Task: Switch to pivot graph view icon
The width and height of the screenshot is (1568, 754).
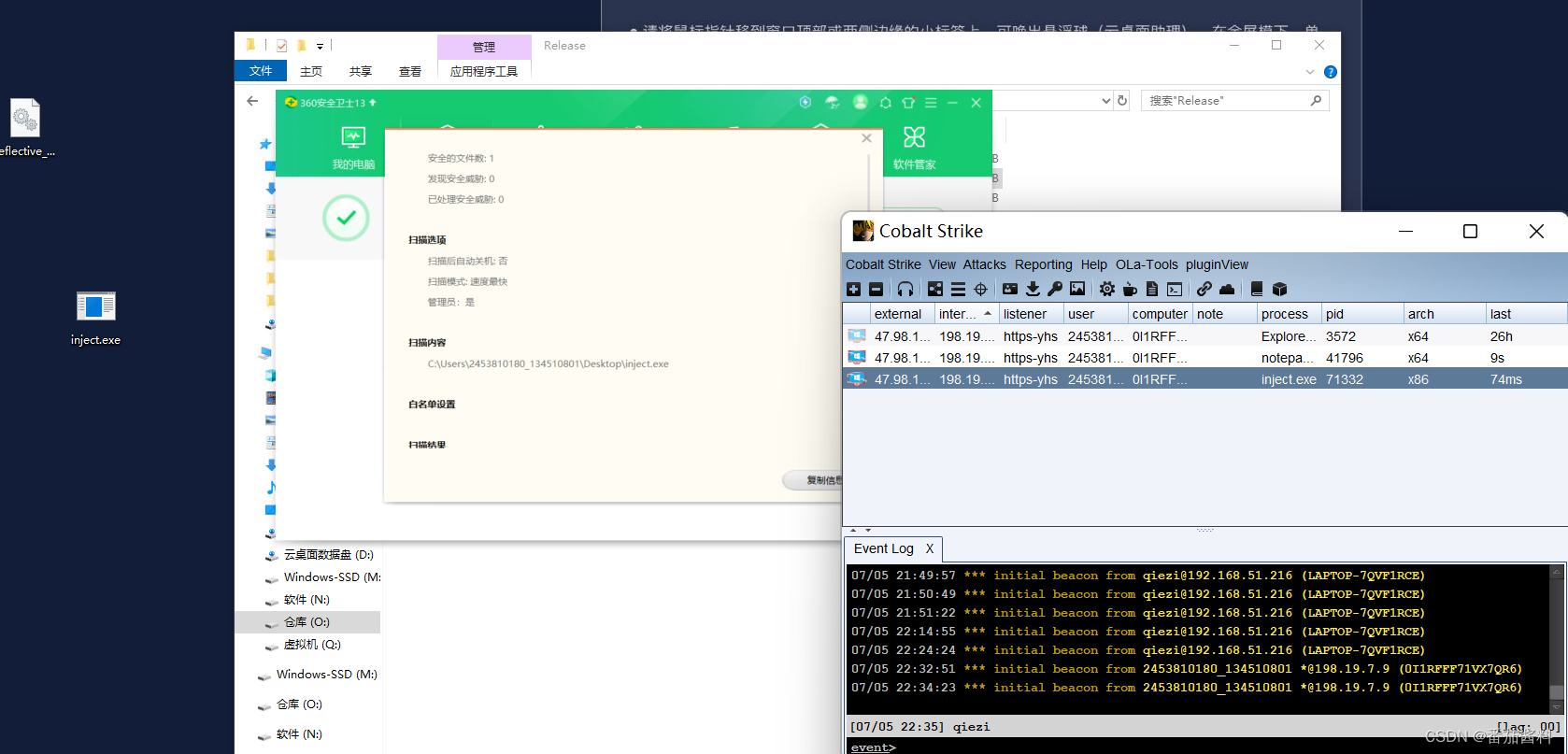Action: point(935,290)
